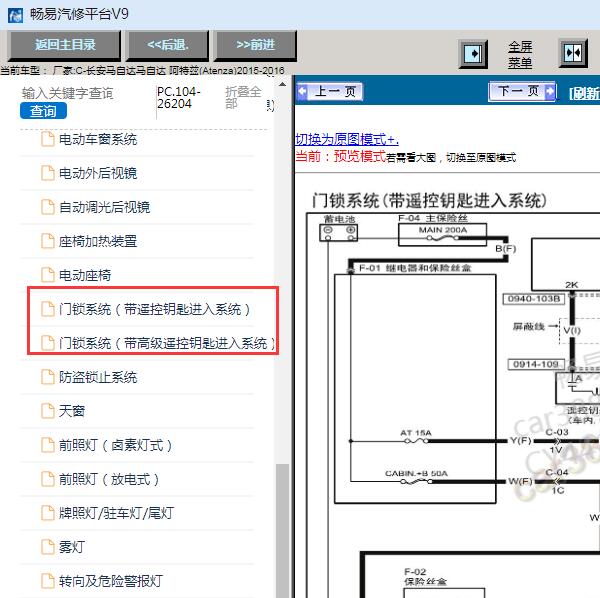The height and width of the screenshot is (598, 600).
Task: Click the blue 查询 button
Action: [x=43, y=111]
